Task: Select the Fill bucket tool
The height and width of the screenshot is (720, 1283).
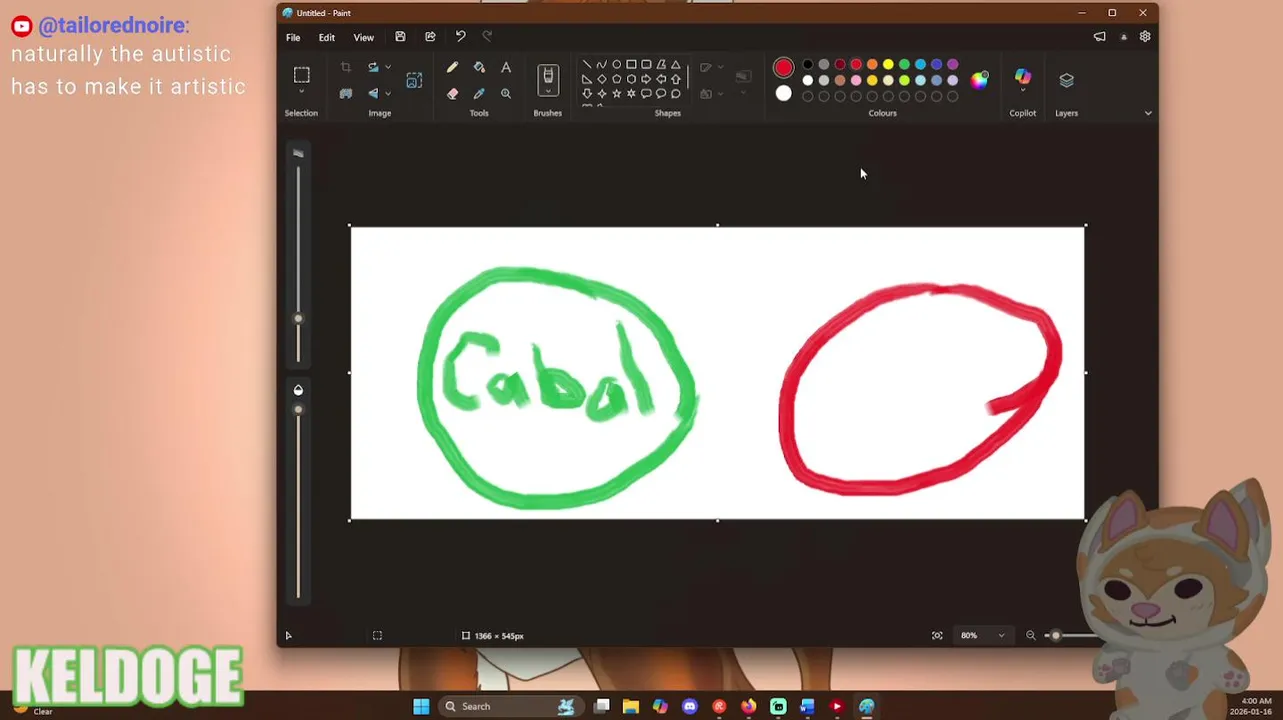Action: [479, 68]
